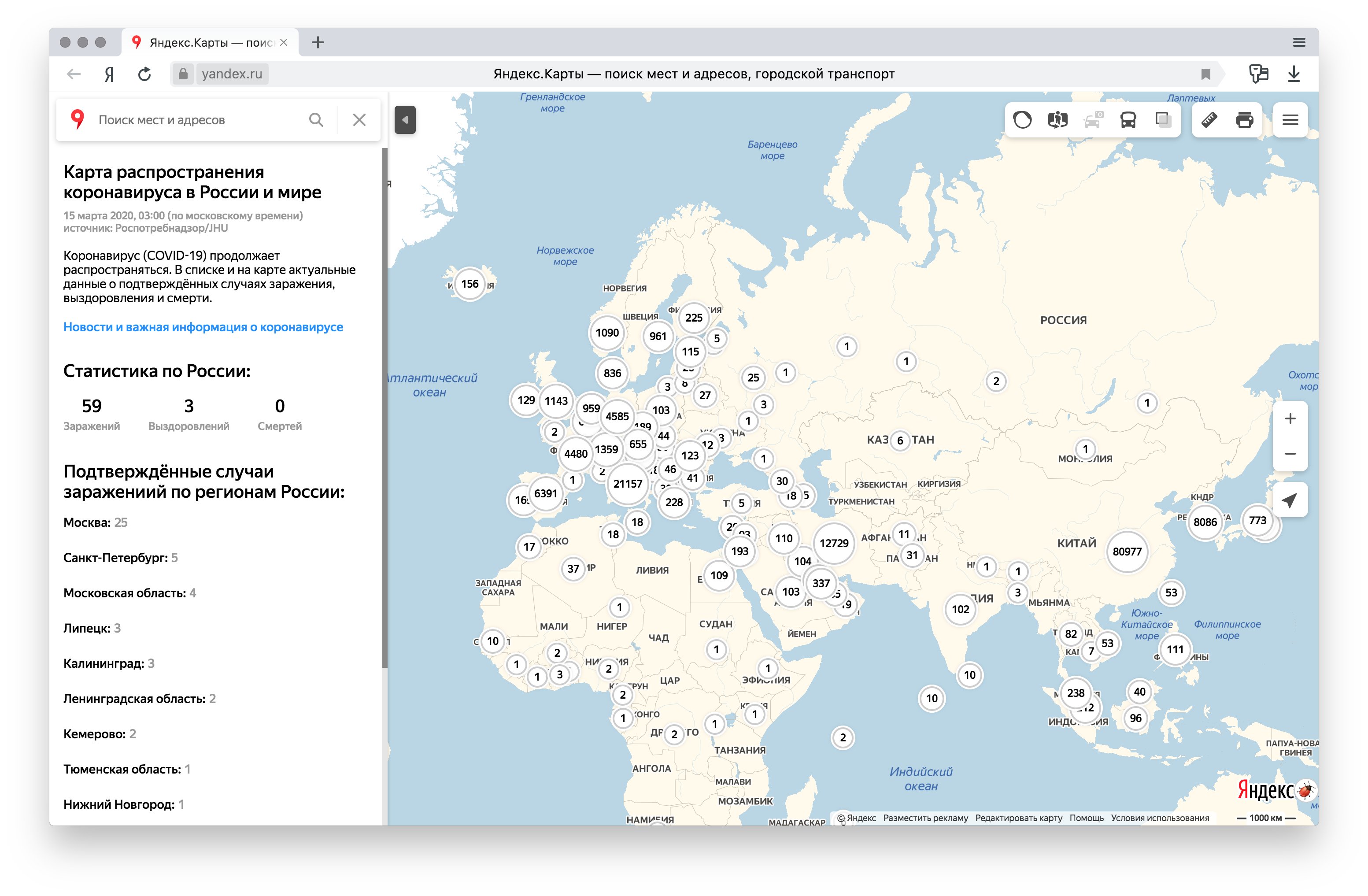Toggle public transport bus layer
The width and height of the screenshot is (1368, 896).
1128,119
